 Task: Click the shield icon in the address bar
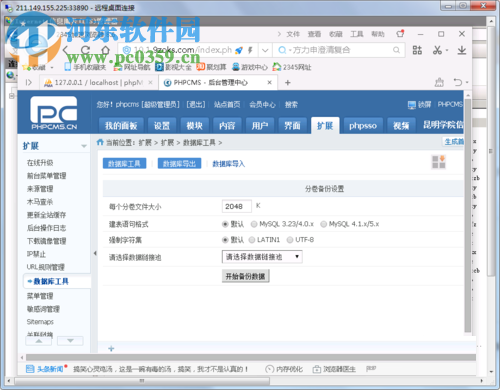pyautogui.click(x=127, y=50)
